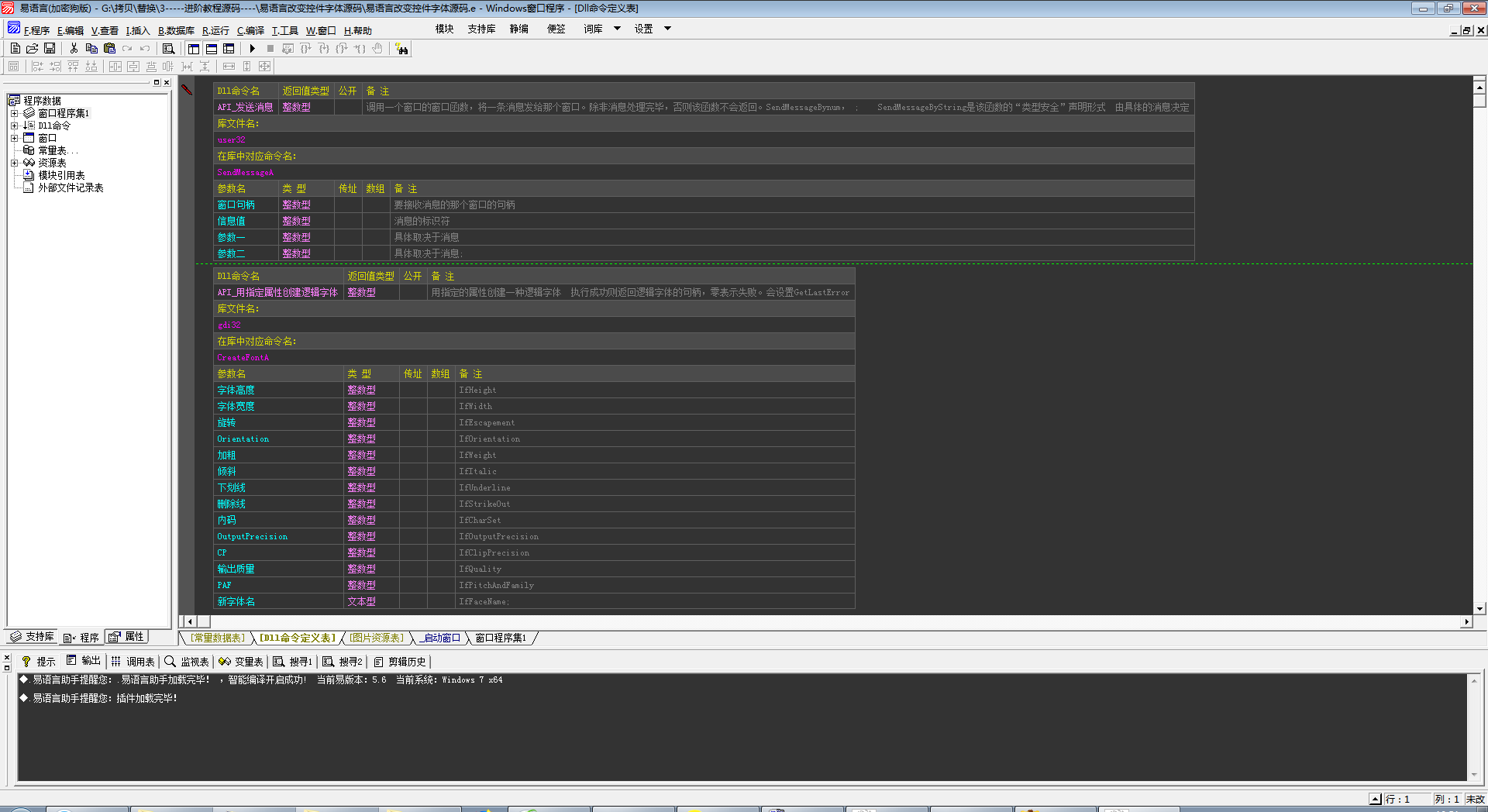Click the 静编 button
The image size is (1488, 812).
[519, 29]
